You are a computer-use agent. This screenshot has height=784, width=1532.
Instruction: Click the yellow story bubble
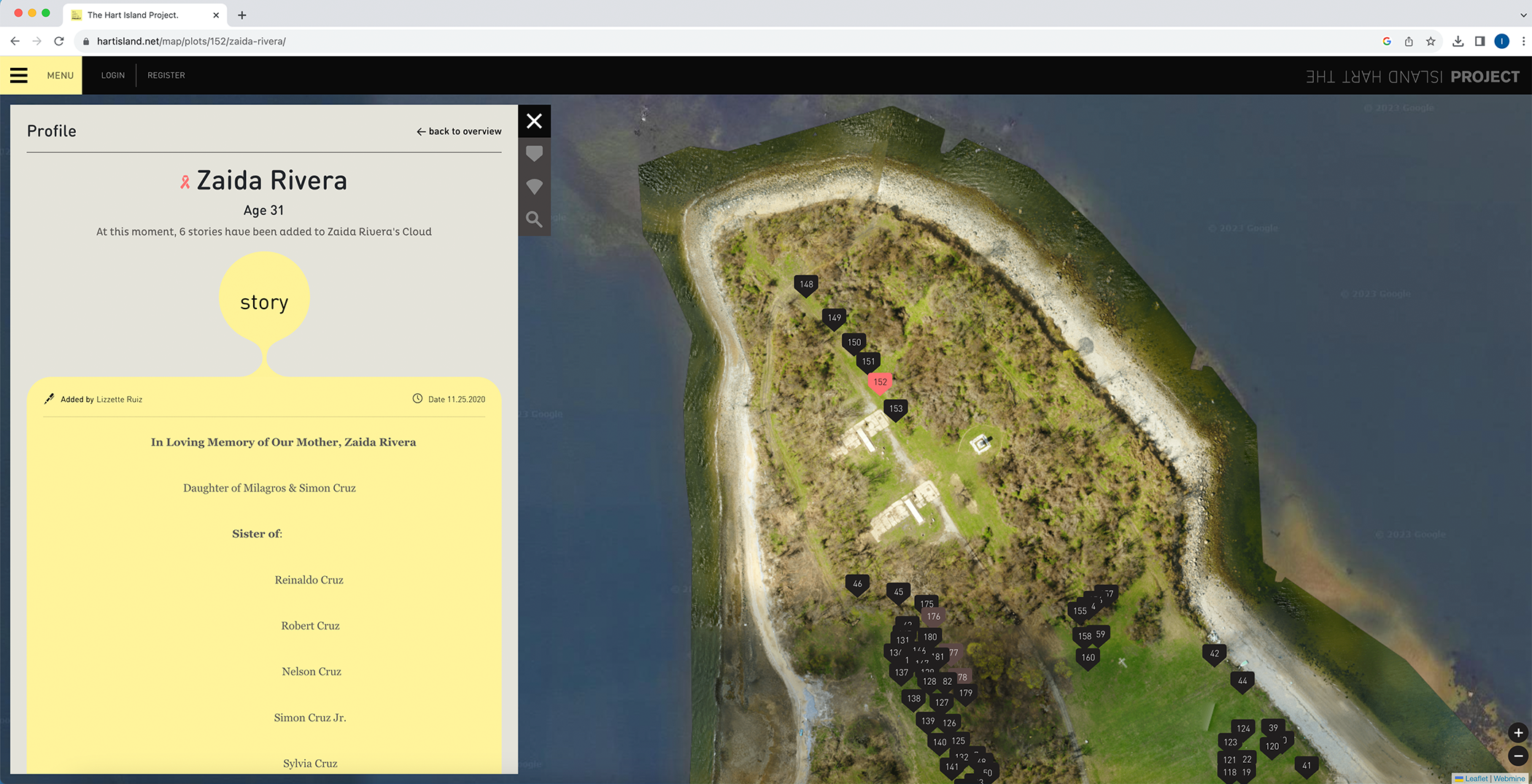coord(264,298)
